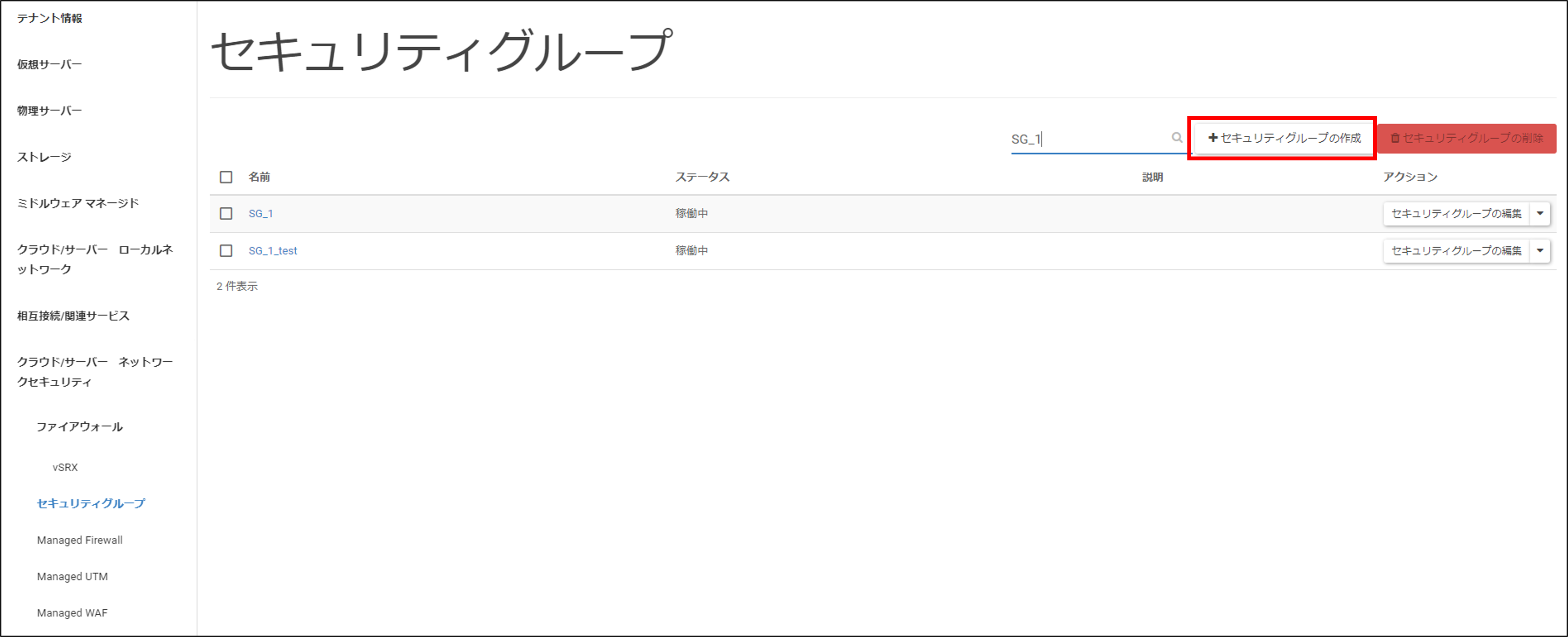Click 稼働中 status in SG_1_test row
Viewport: 1568px width, 637px height.
point(692,251)
